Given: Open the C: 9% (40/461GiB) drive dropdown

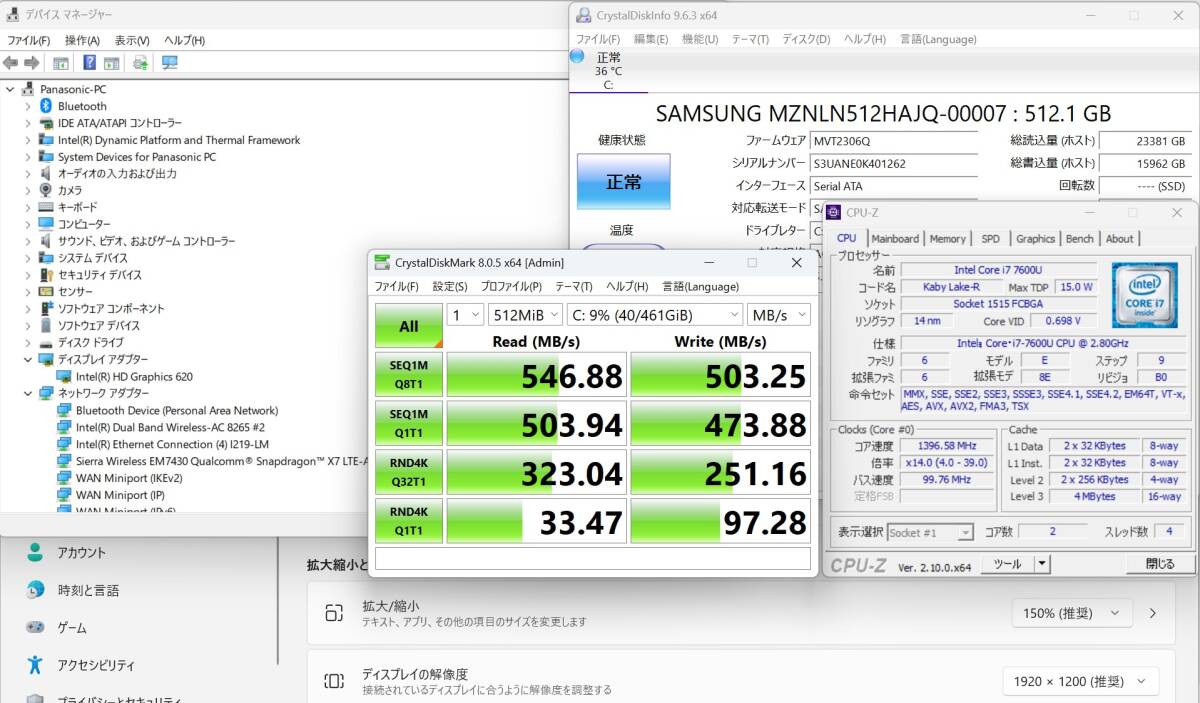Looking at the screenshot, I should pyautogui.click(x=654, y=314).
